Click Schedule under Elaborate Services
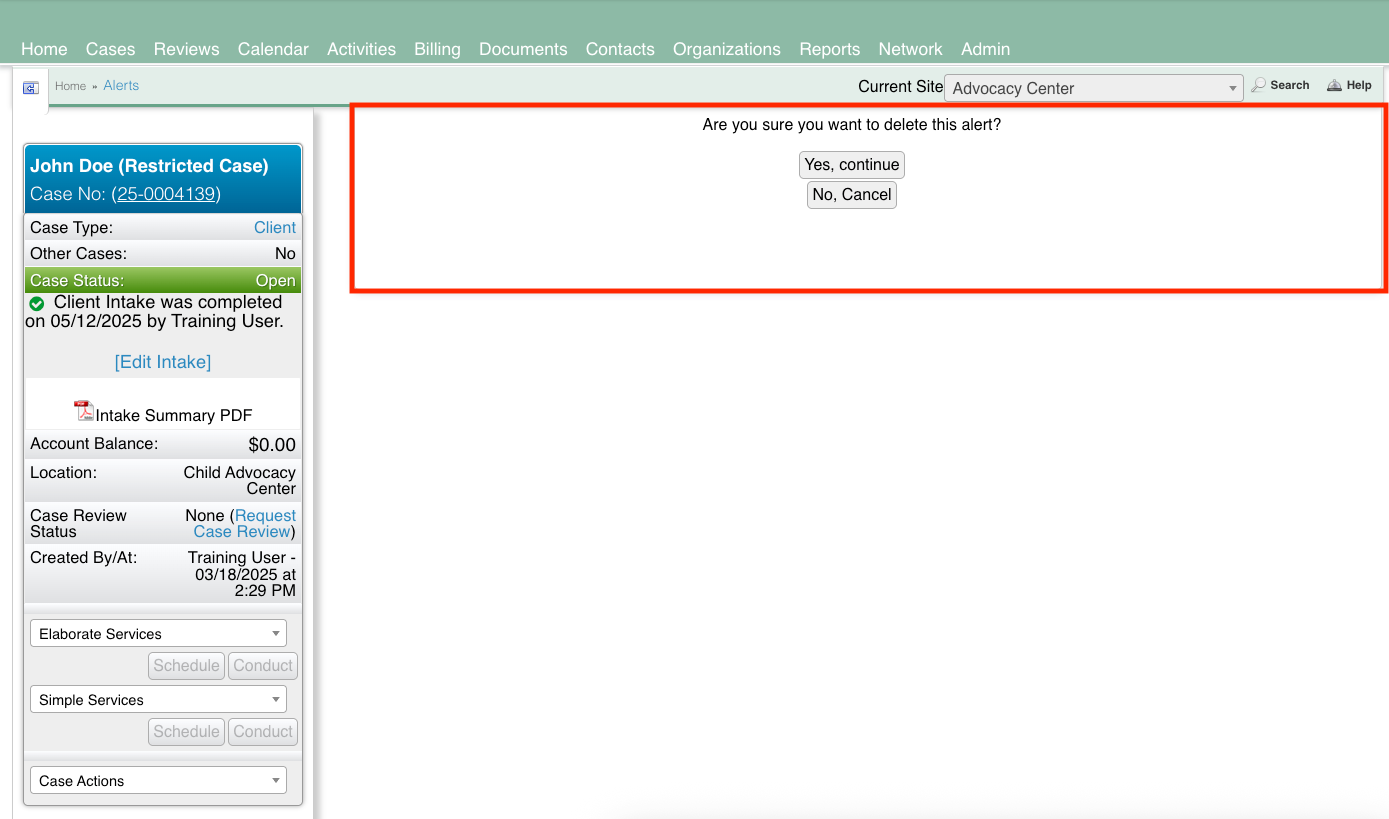The height and width of the screenshot is (819, 1389). click(186, 666)
